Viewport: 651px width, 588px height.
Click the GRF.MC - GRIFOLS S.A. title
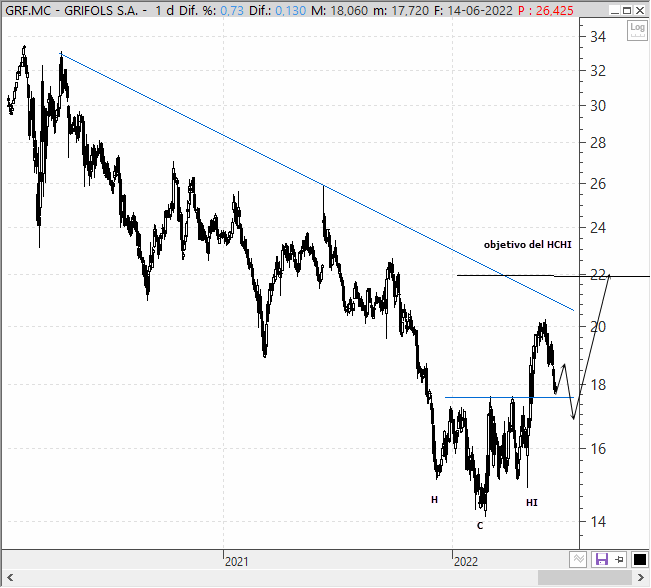(x=71, y=10)
